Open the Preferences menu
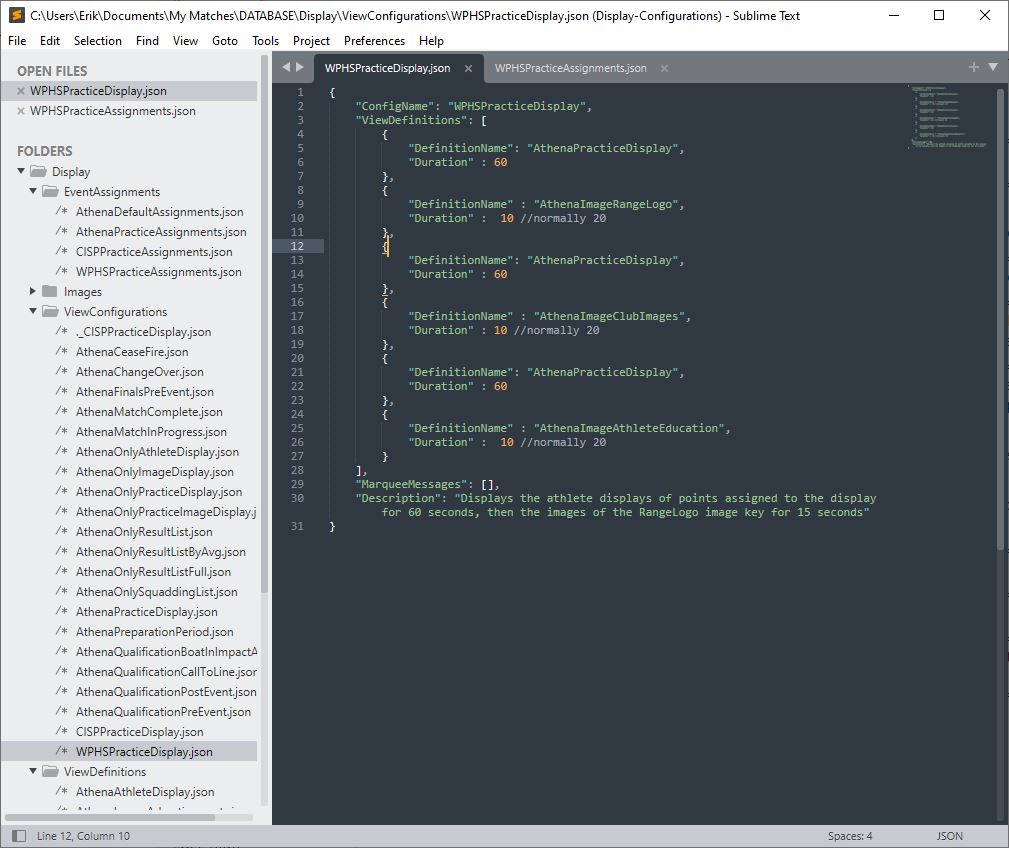The width and height of the screenshot is (1009, 848). tap(374, 41)
